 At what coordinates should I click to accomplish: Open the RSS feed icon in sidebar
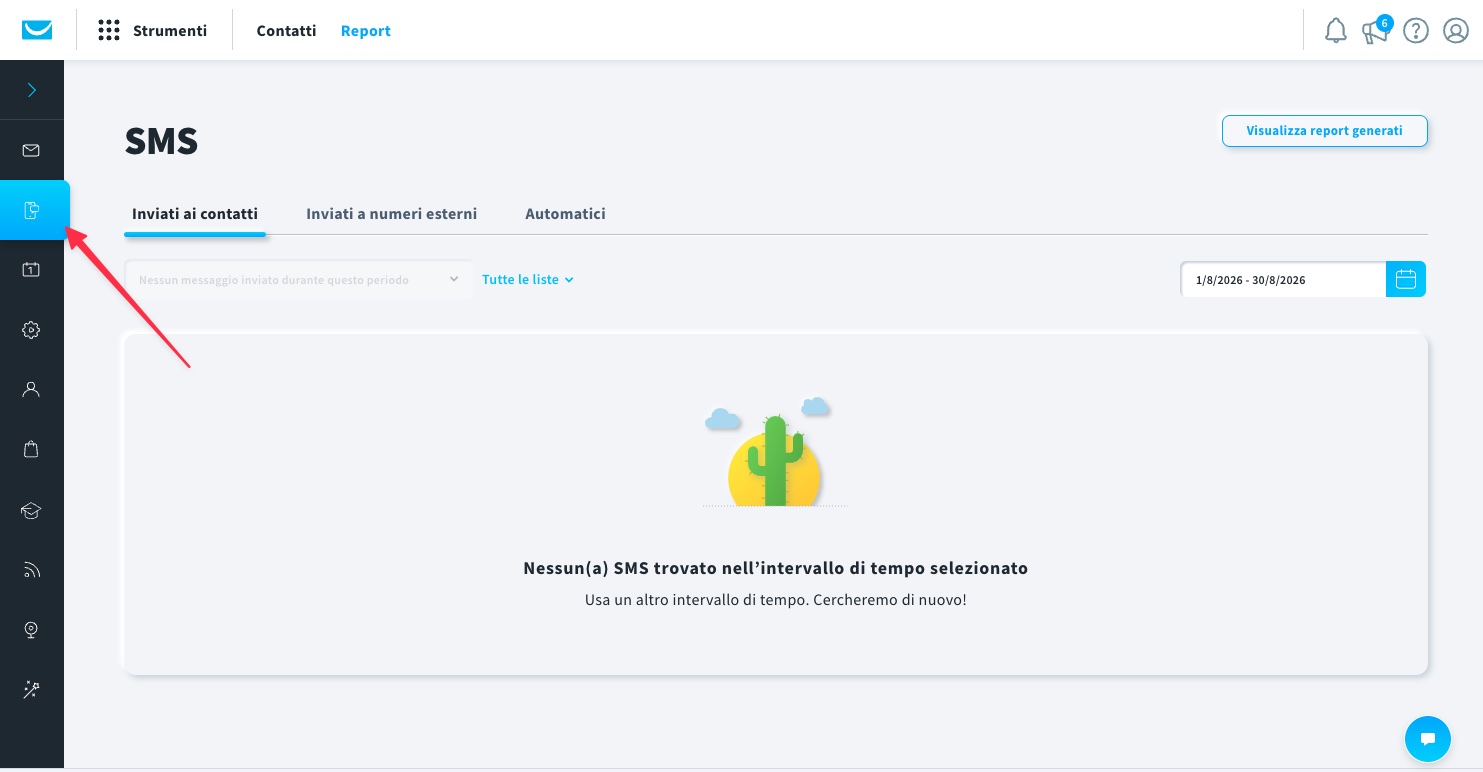[31, 570]
